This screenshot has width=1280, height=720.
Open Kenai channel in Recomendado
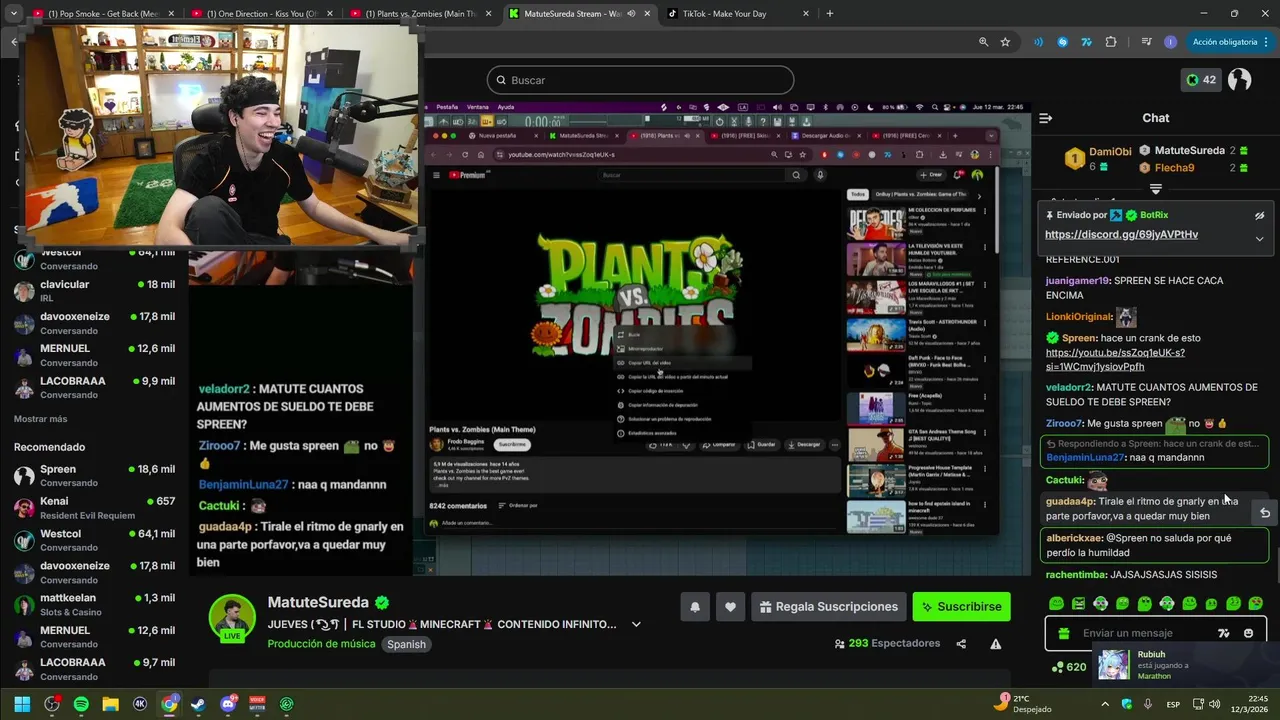click(x=94, y=507)
